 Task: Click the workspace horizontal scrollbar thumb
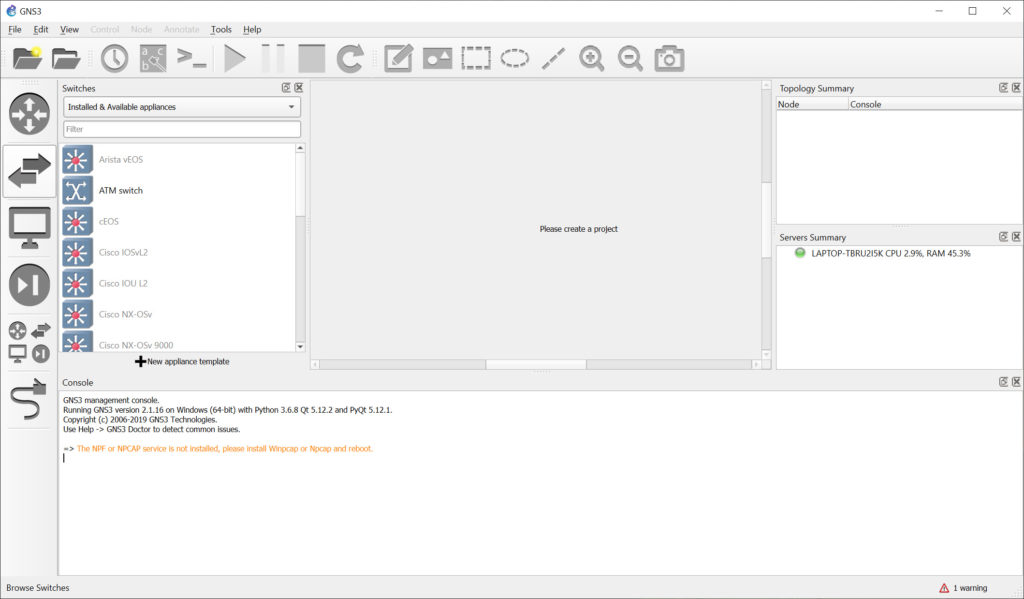point(536,364)
